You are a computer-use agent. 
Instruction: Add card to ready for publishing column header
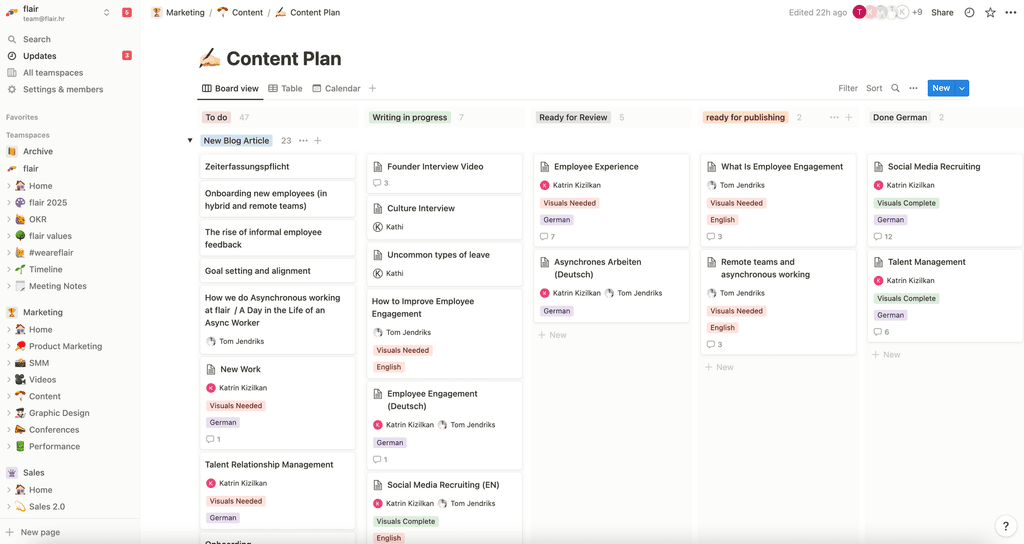tap(848, 118)
